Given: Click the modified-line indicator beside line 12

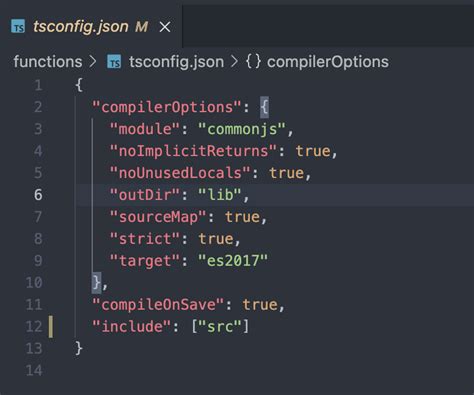Looking at the screenshot, I should tap(51, 327).
